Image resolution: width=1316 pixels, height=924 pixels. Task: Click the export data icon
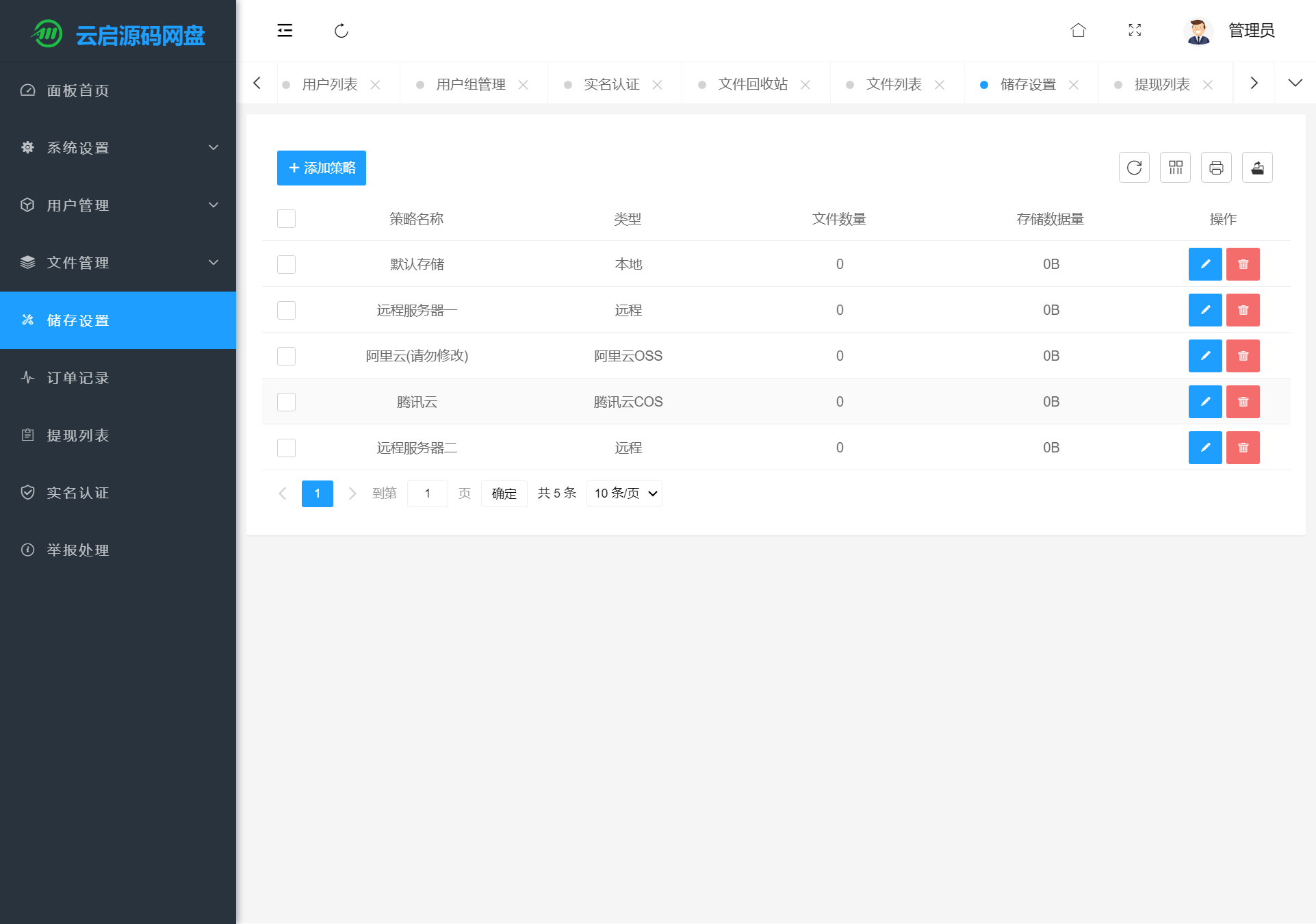point(1257,168)
